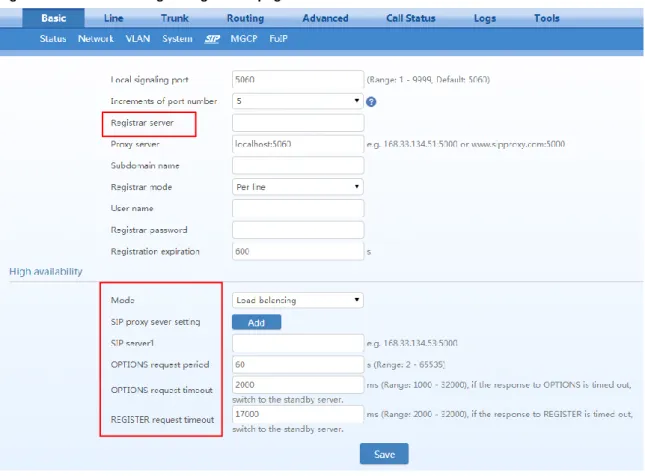Focus the OPTIONS request period field

click(298, 365)
